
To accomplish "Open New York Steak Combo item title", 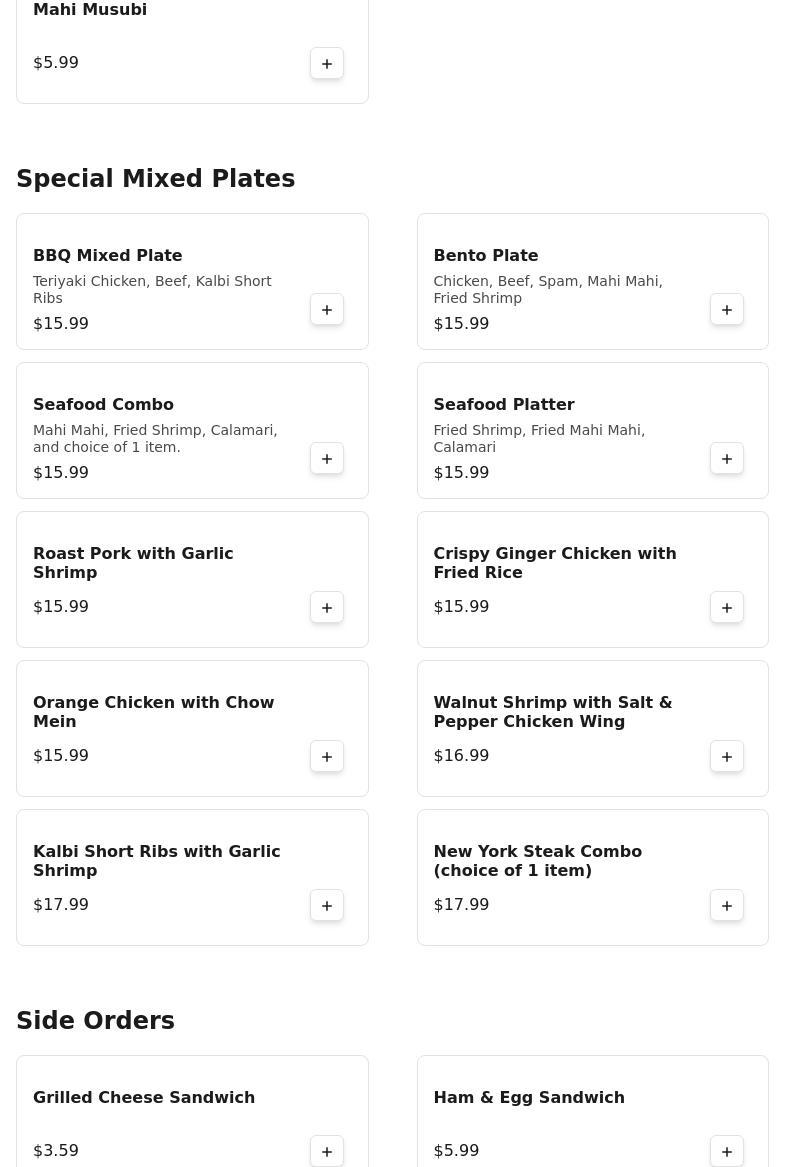I will [538, 861].
